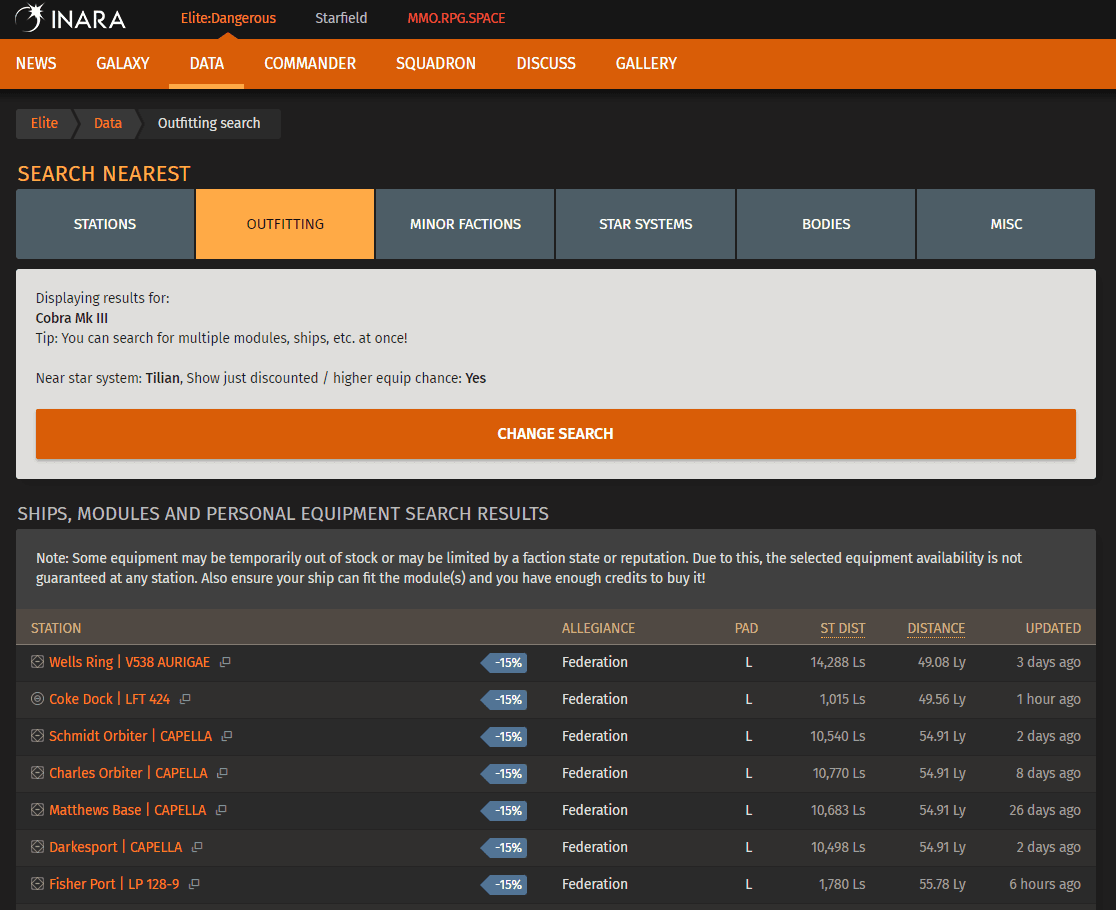Open the Star Systems search tab
The width and height of the screenshot is (1116, 910).
point(645,224)
